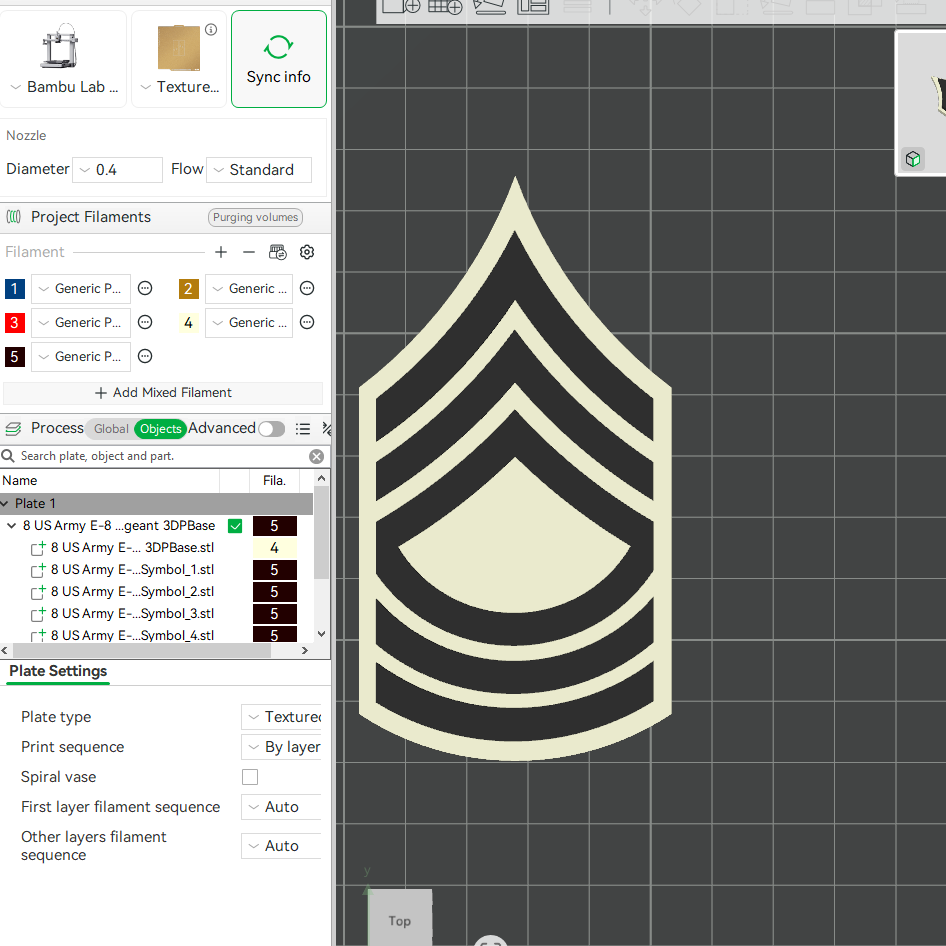Screen dimensions: 946x946
Task: Click the object list horizontal scroll right arrow
Action: tap(305, 650)
